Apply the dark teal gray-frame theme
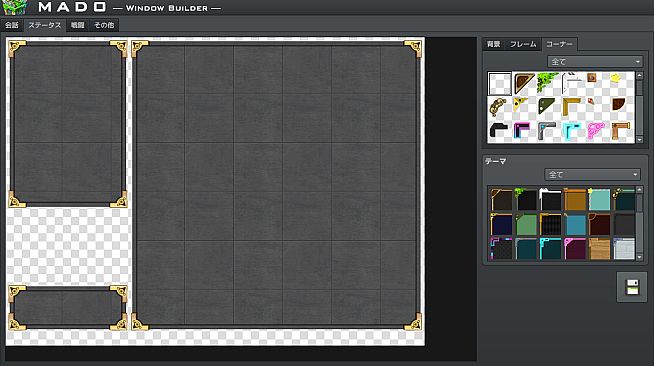654x366 pixels. [526, 249]
